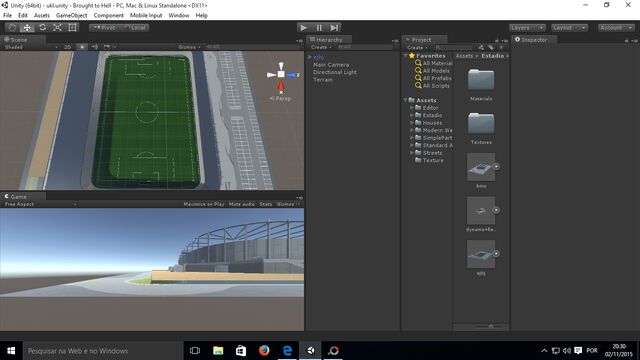Select the Rect transform tool
This screenshot has width=640, height=360.
(72, 28)
